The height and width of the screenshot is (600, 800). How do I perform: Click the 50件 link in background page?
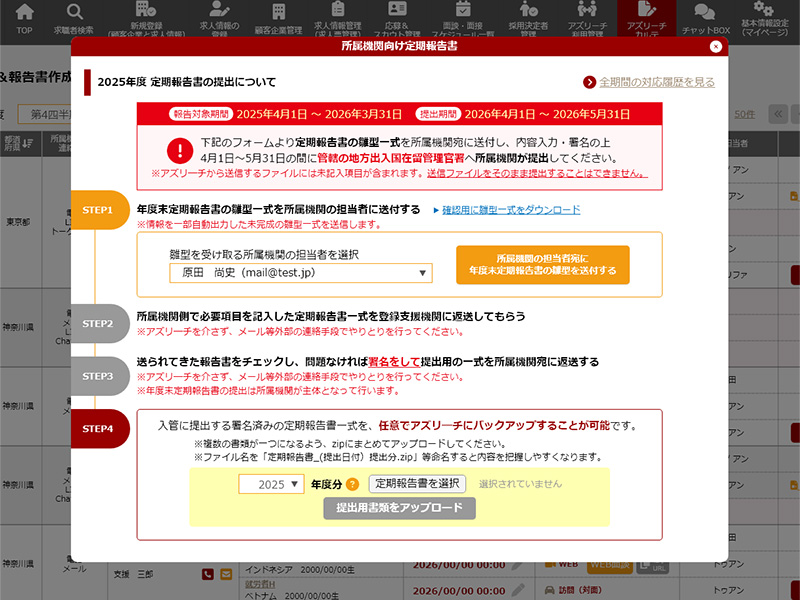[744, 114]
